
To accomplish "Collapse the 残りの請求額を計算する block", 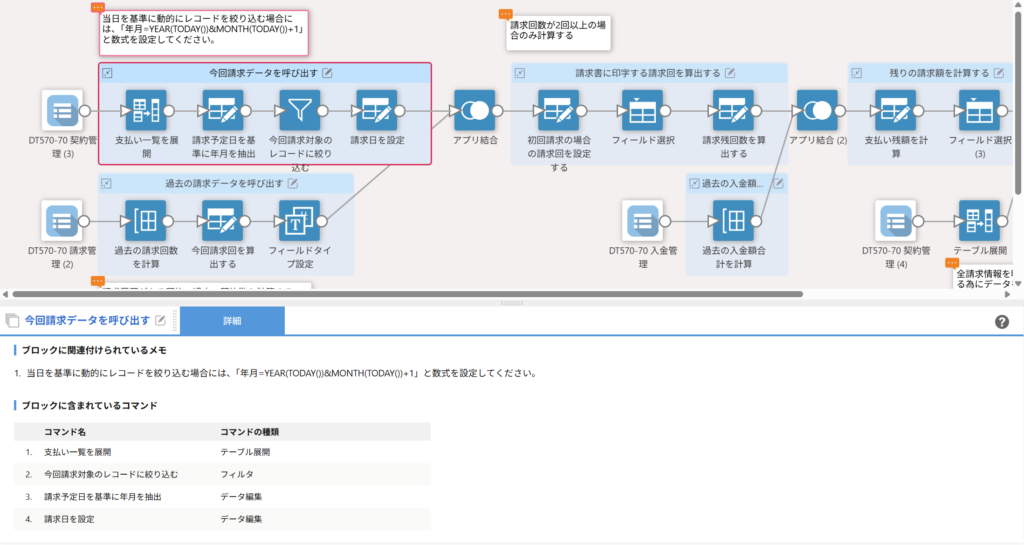I will click(856, 73).
